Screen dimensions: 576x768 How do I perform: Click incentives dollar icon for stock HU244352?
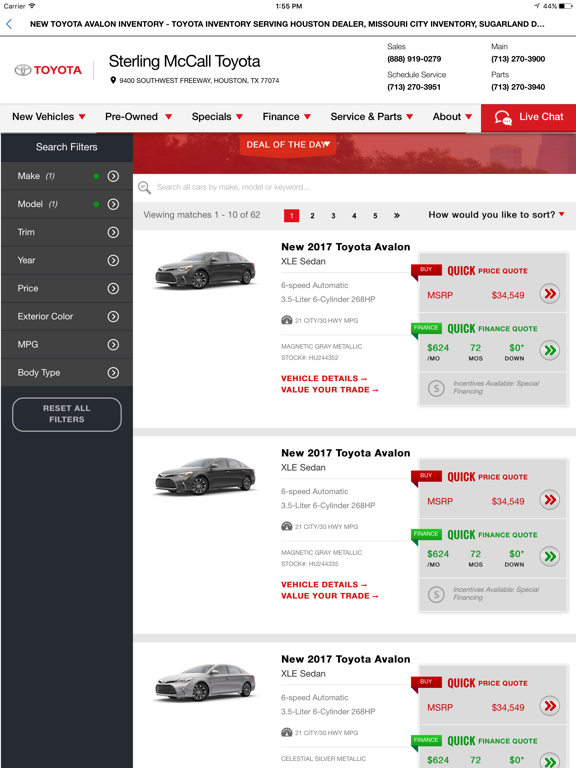[436, 388]
